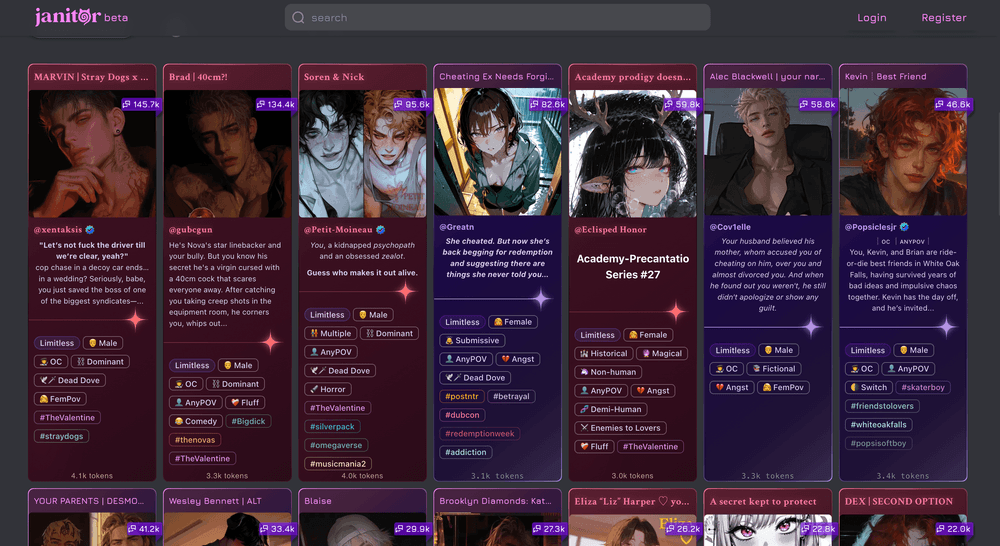Select the Comedy tag on Brad card
1000x546 pixels.
click(196, 422)
